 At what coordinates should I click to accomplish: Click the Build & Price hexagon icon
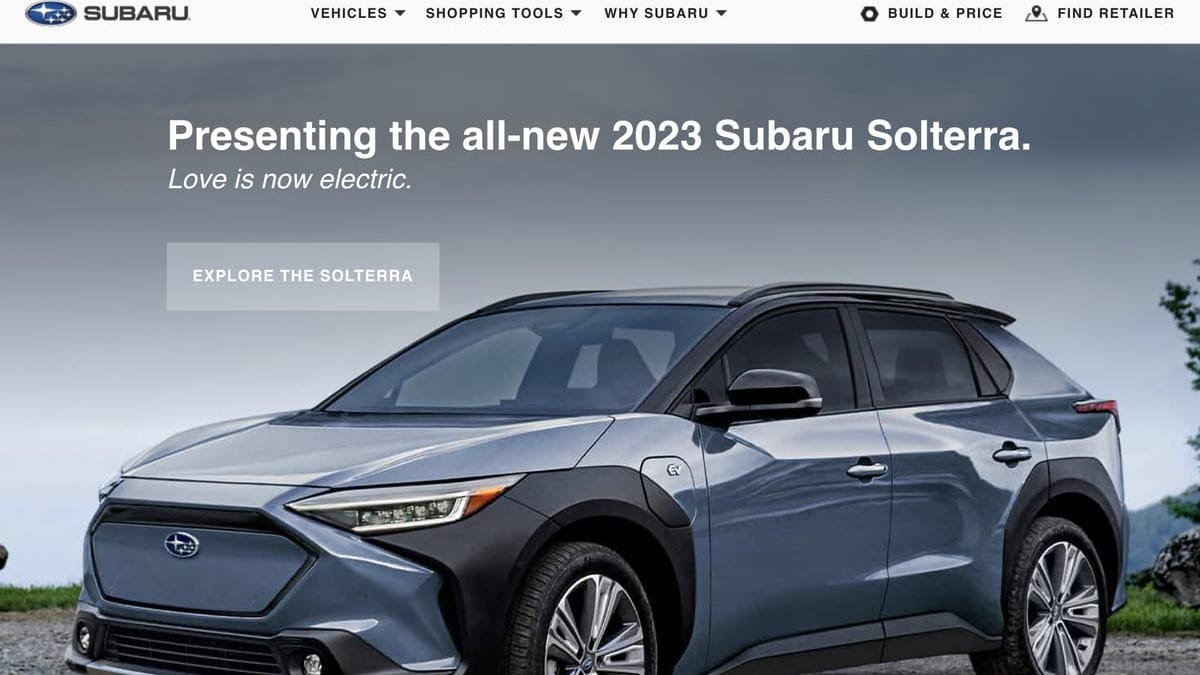(x=869, y=14)
